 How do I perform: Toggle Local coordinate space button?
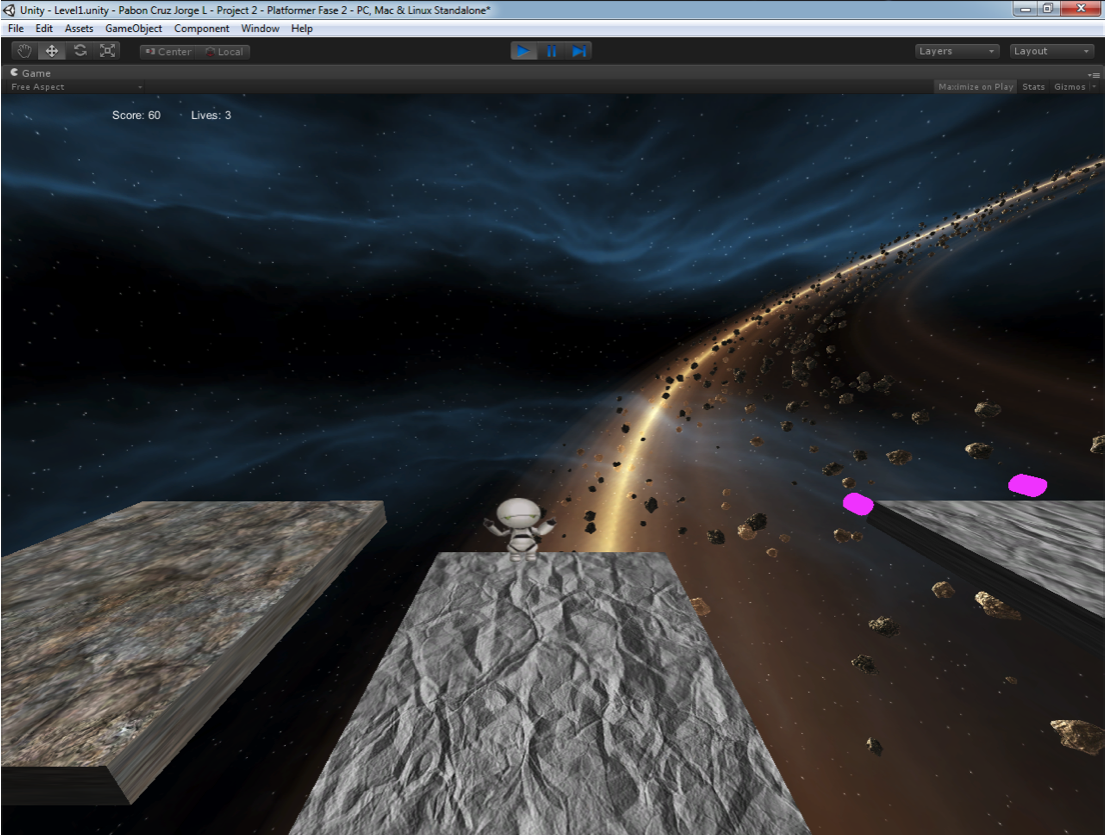click(224, 52)
